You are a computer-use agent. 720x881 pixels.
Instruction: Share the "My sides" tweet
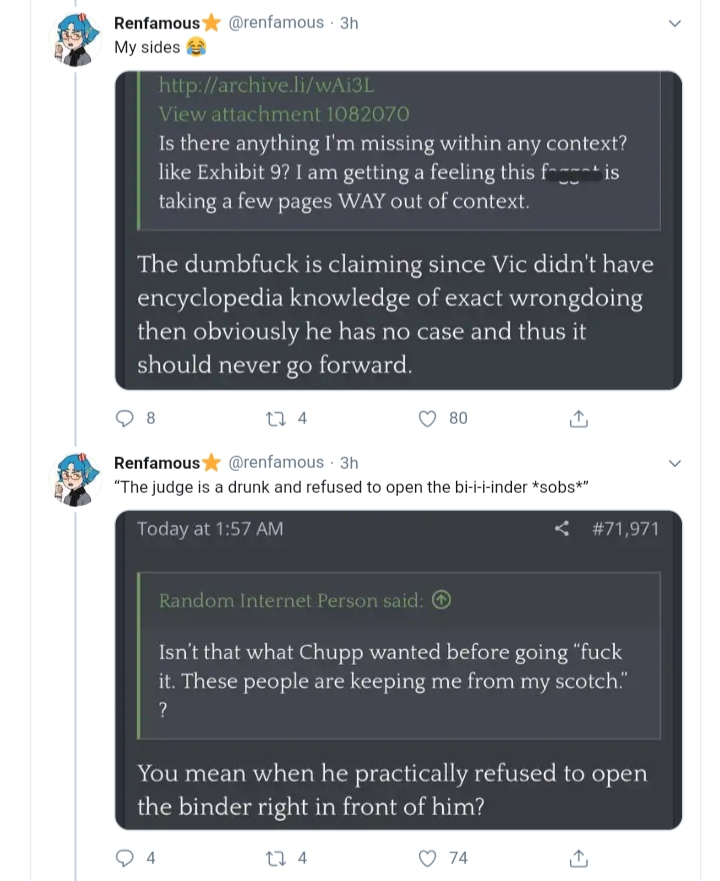tap(578, 419)
